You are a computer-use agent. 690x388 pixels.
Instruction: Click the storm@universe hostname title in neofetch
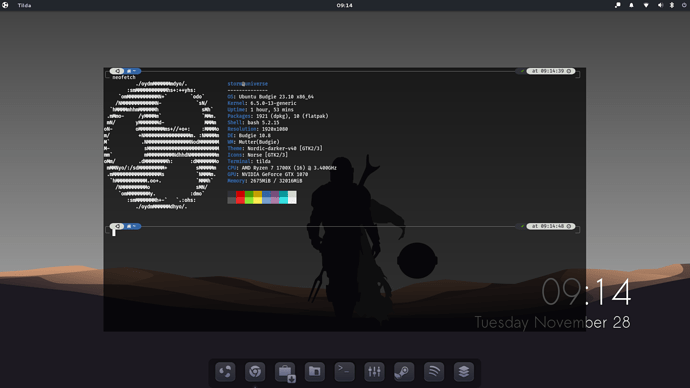pos(248,84)
